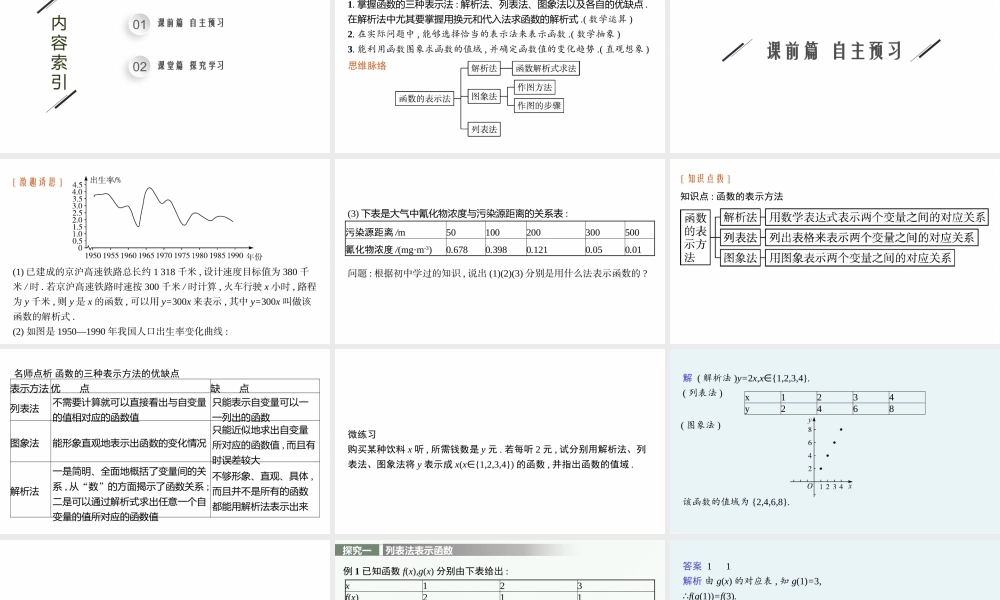The image size is (1000, 600).
Task: Select the 函数解析式求法 flowchart box
Action: (x=546, y=69)
